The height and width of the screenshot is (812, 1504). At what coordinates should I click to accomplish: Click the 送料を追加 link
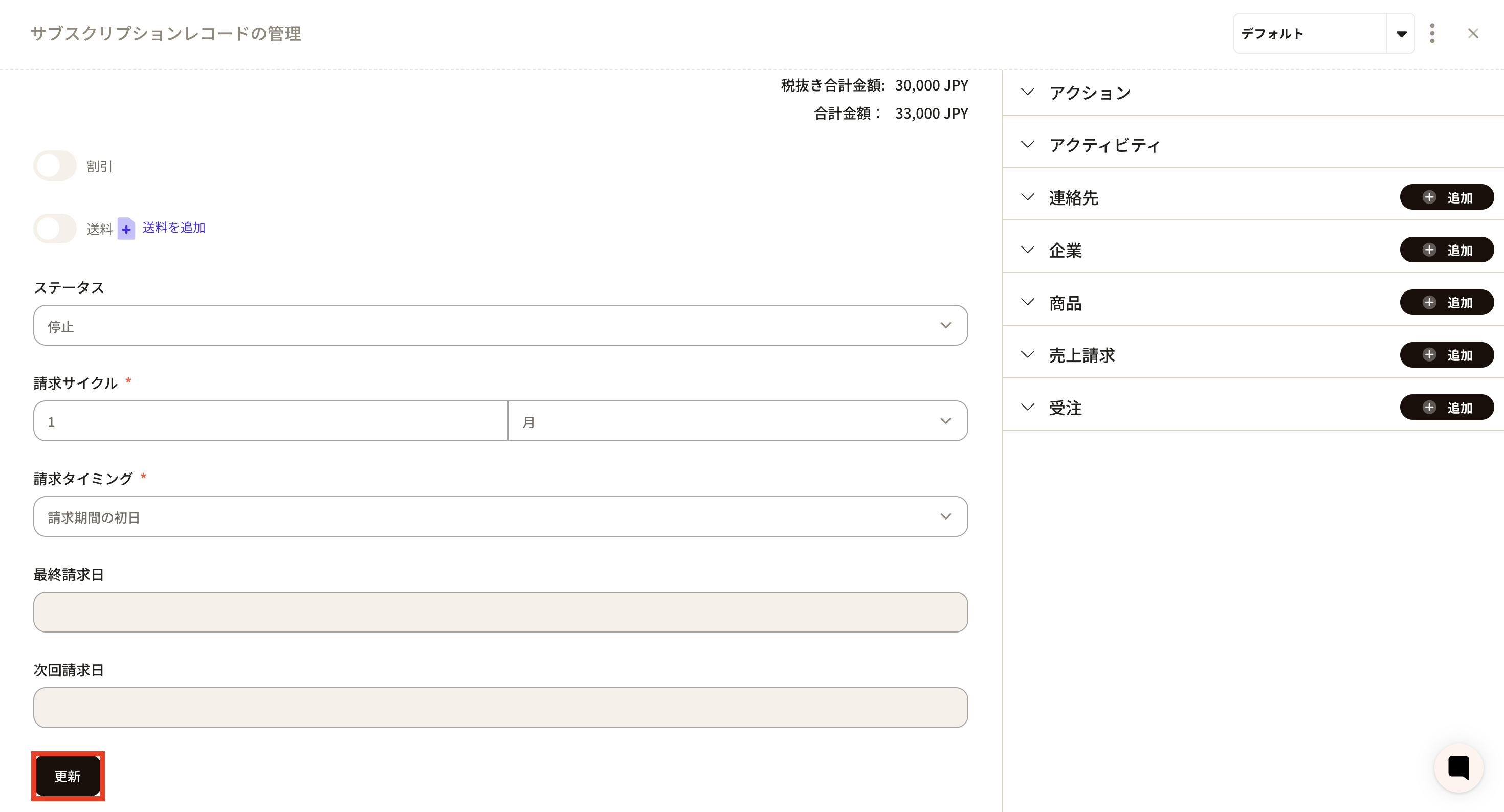click(173, 228)
